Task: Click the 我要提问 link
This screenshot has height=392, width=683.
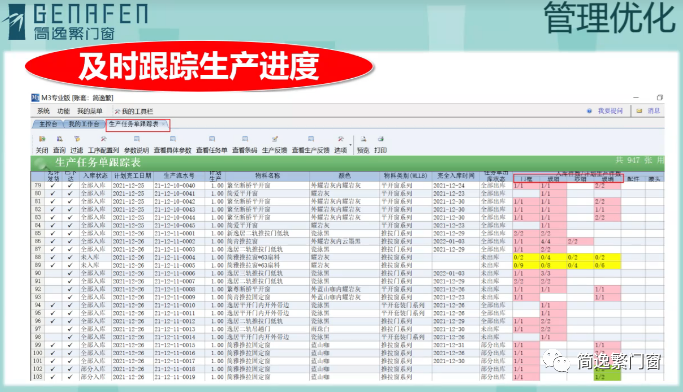Action: click(610, 111)
